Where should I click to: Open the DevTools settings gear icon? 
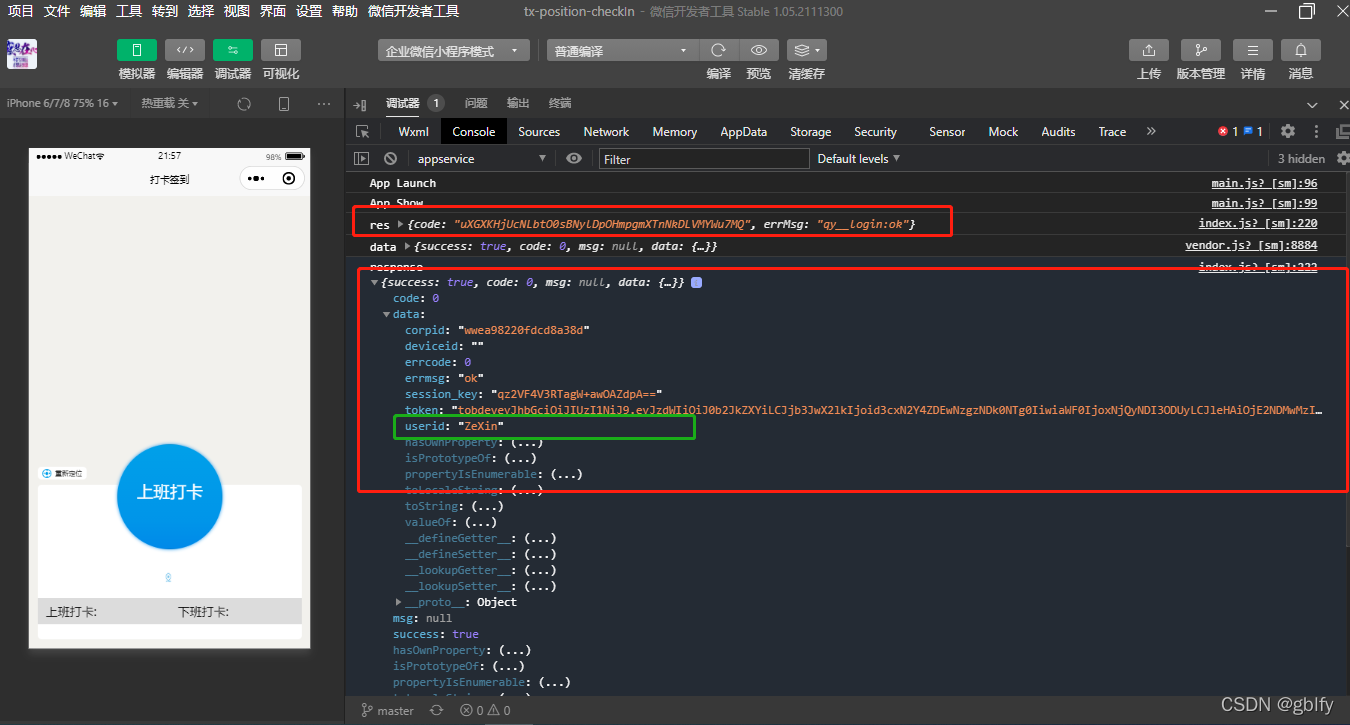(1288, 131)
